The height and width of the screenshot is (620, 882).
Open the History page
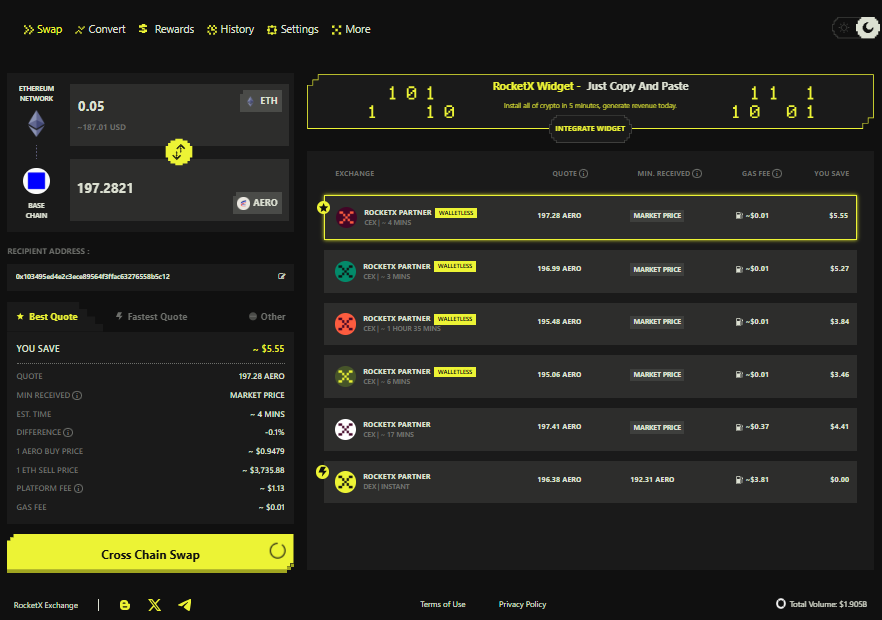pos(230,29)
